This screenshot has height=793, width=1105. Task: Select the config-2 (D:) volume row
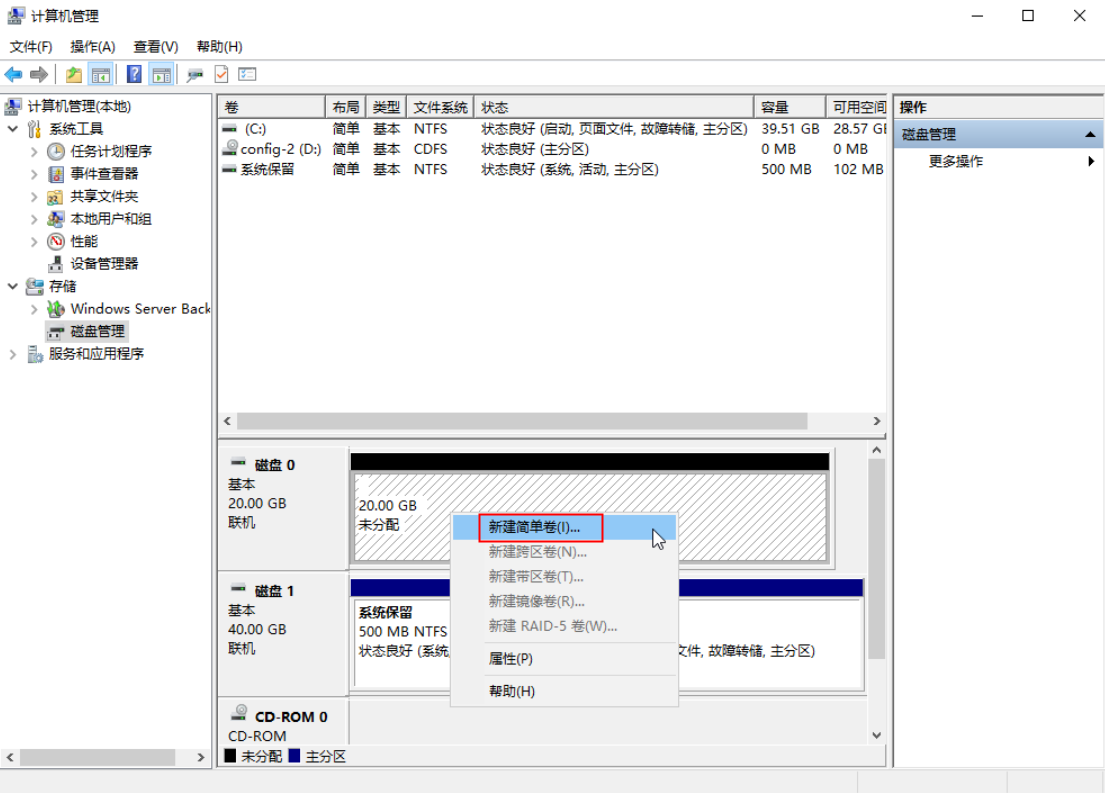[552, 149]
